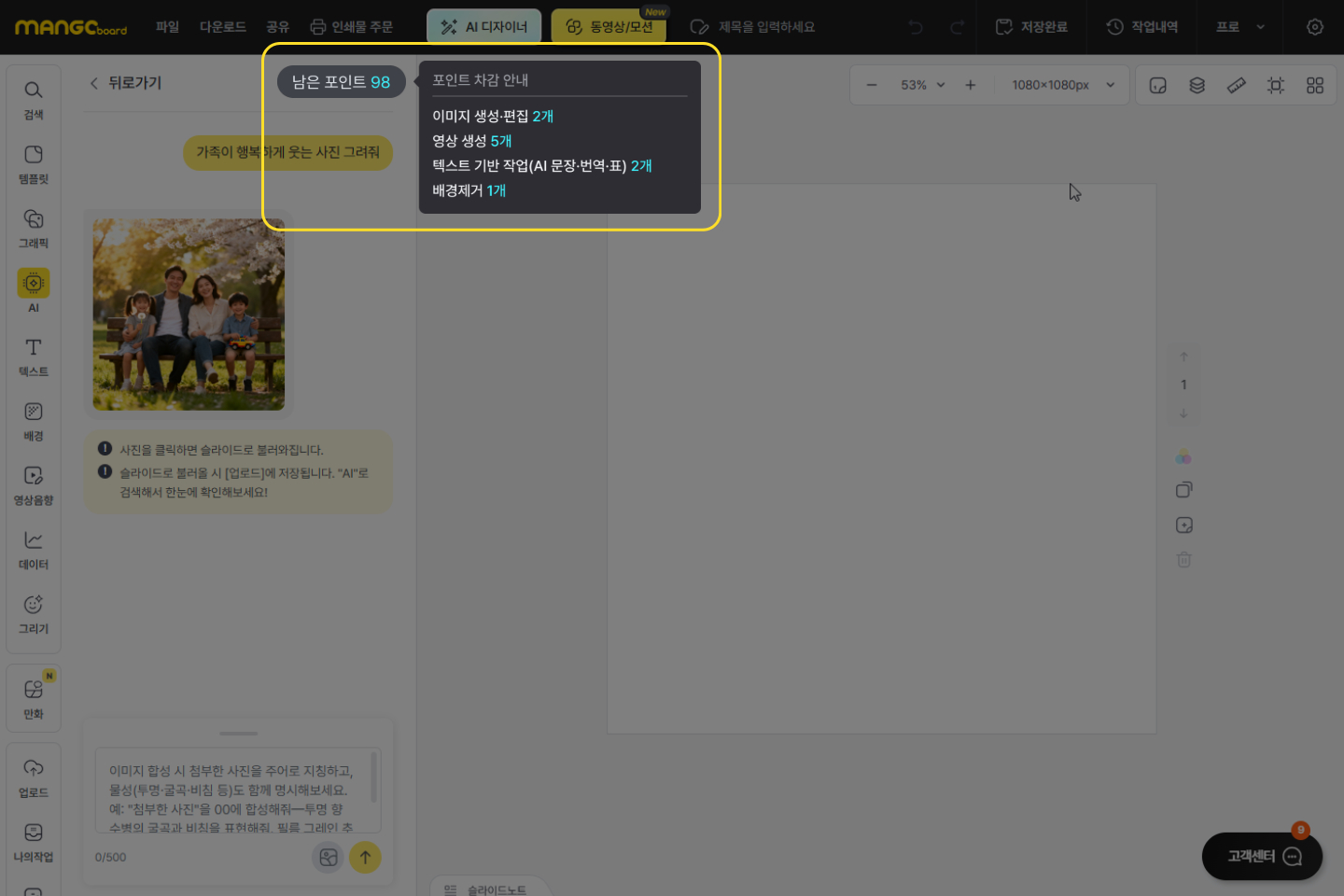1344x896 pixels.
Task: Open the 다운로드 menu
Action: [x=222, y=27]
